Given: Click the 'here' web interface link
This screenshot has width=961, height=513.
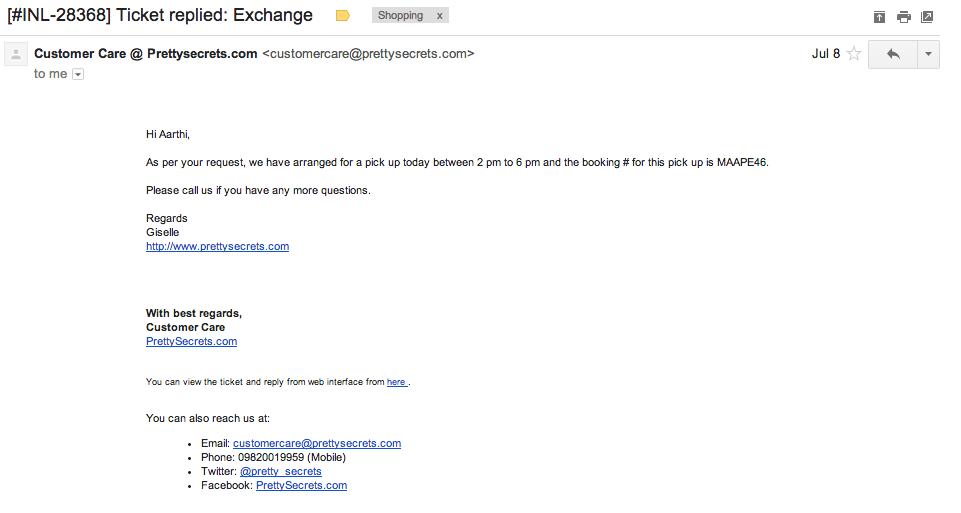Looking at the screenshot, I should (x=396, y=382).
